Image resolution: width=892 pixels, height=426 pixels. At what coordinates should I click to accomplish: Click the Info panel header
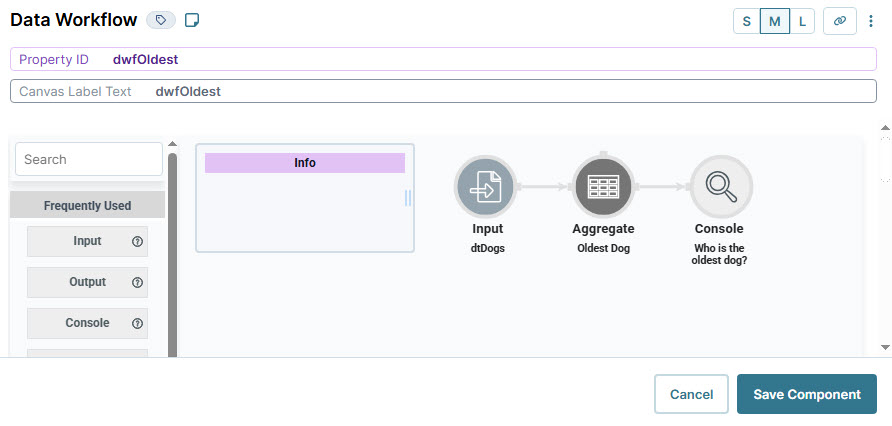305,163
